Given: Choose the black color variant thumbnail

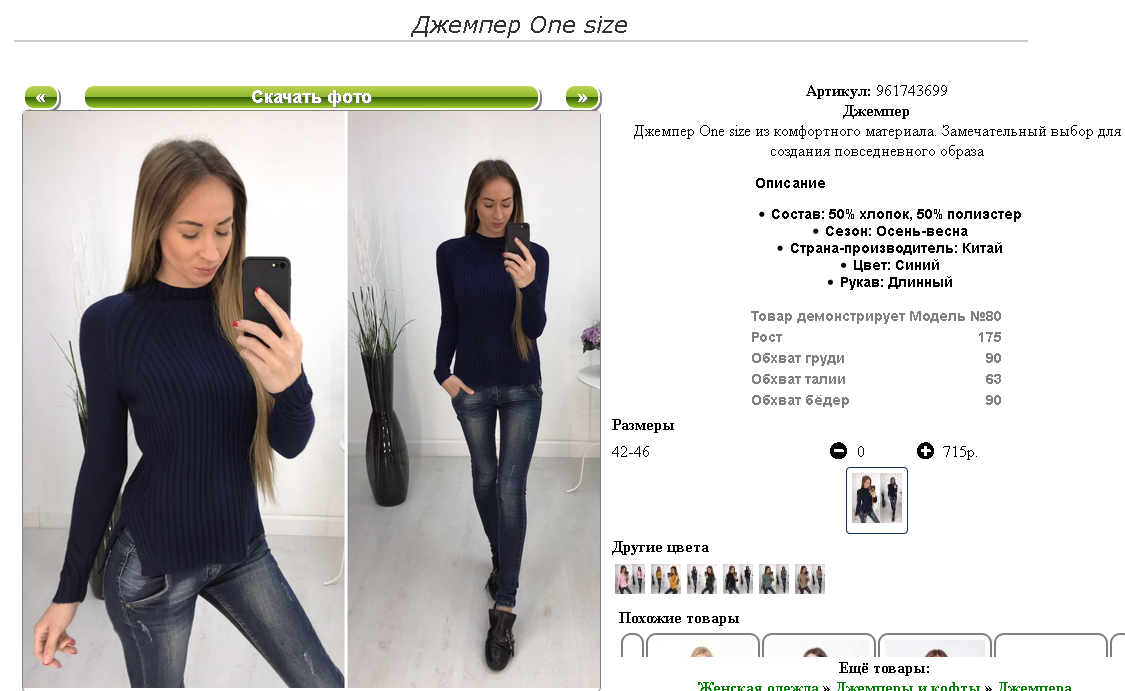Looking at the screenshot, I should (738, 579).
